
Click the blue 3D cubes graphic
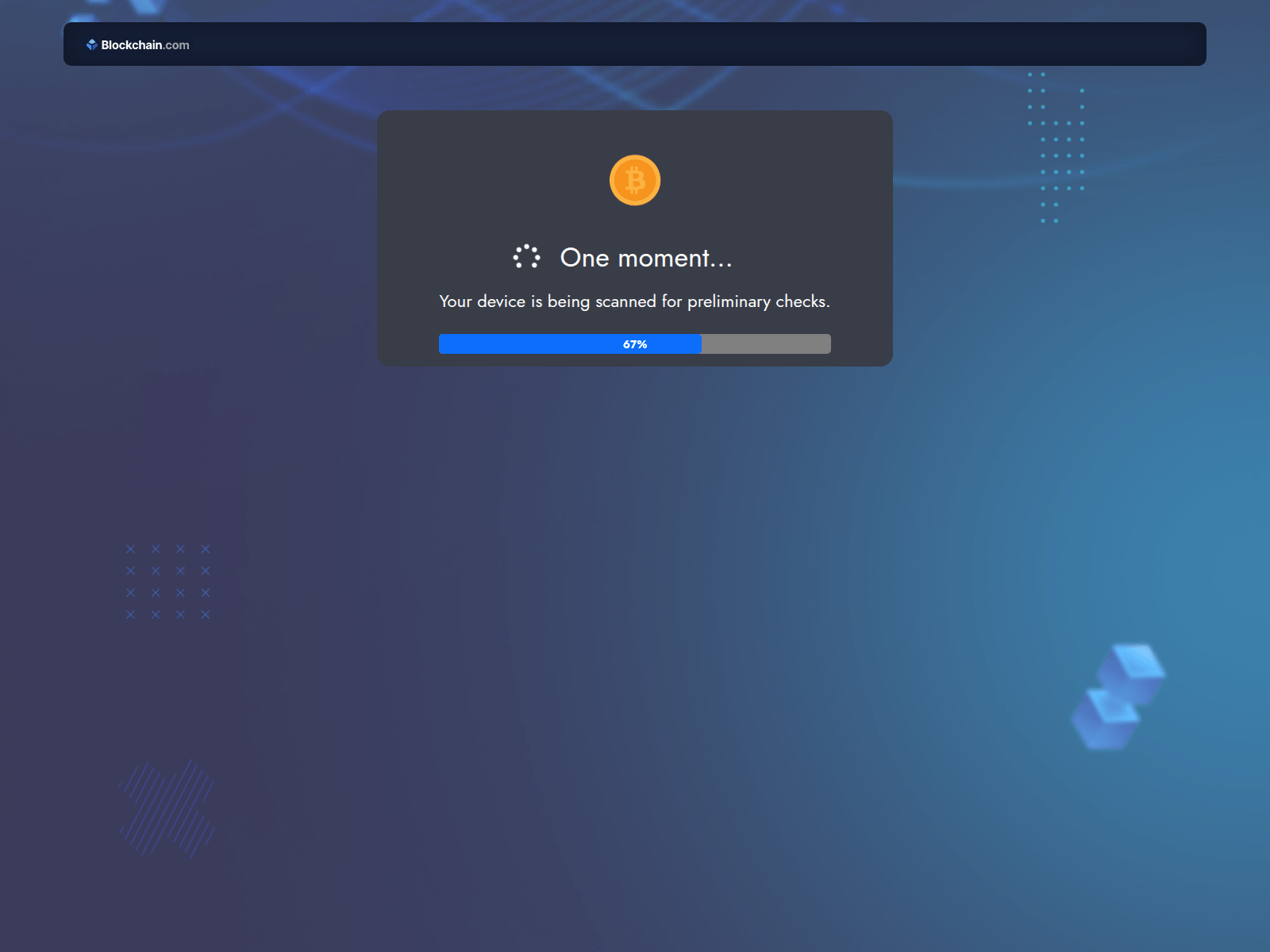[x=1118, y=697]
